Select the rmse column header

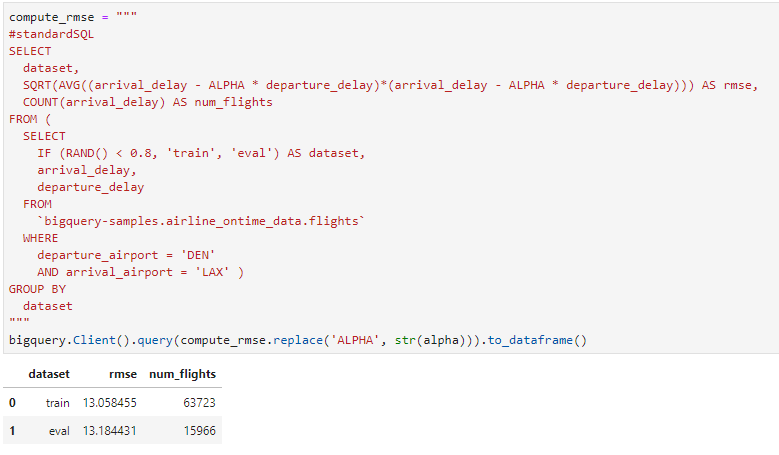click(123, 374)
